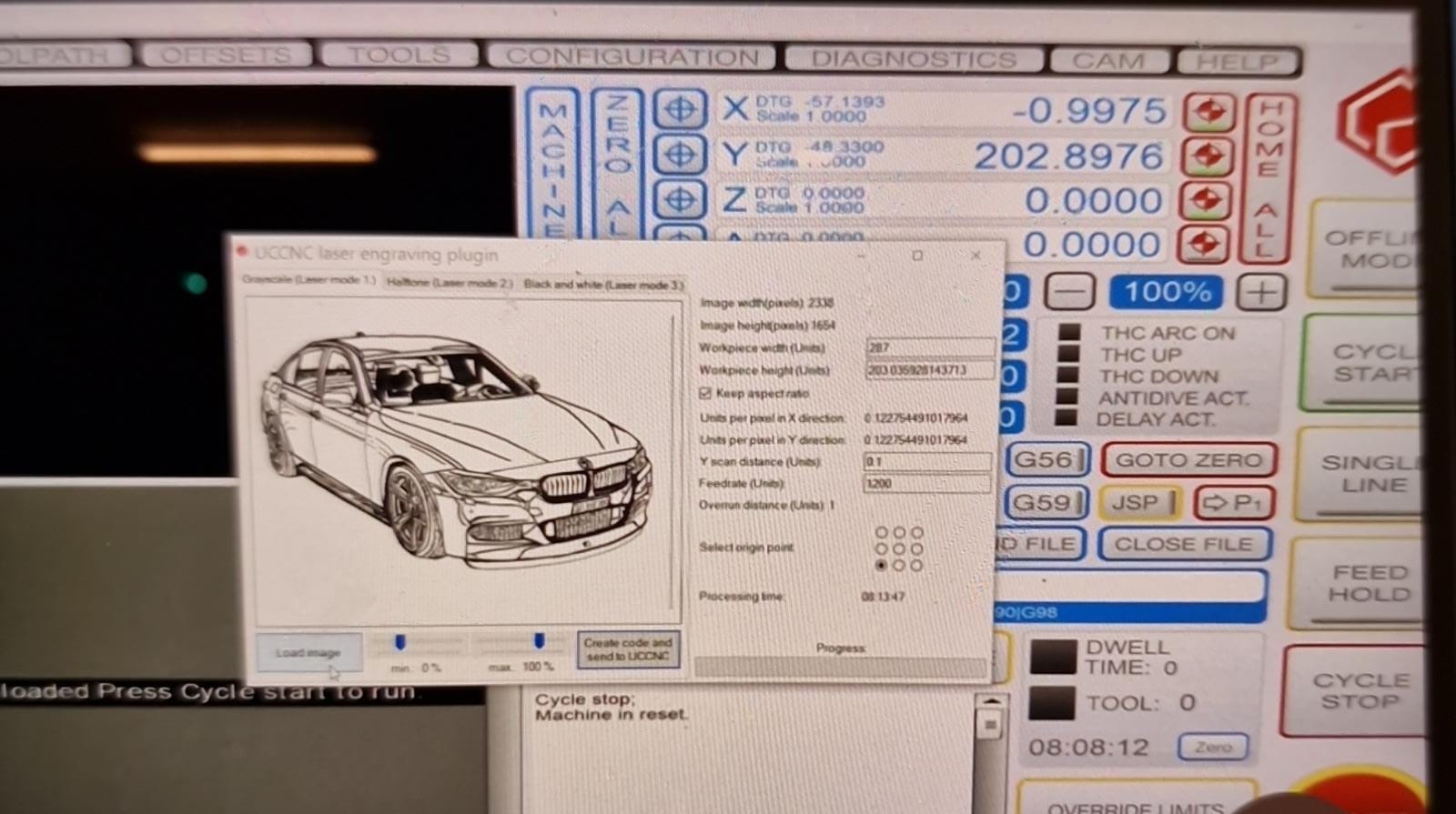
Task: Click the MACHINE coordinates vertical button
Action: click(552, 164)
